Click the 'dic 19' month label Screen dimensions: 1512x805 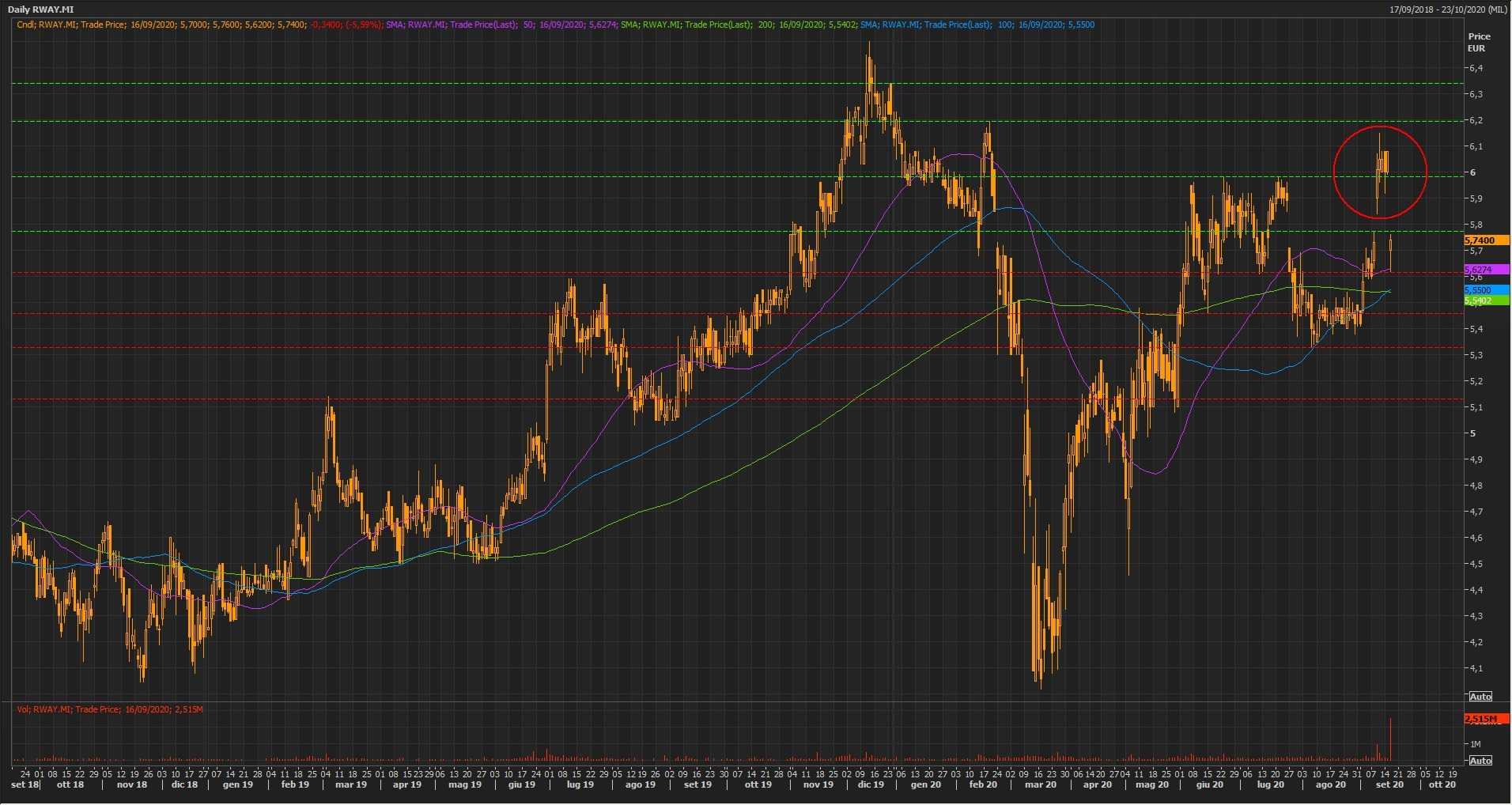(871, 784)
